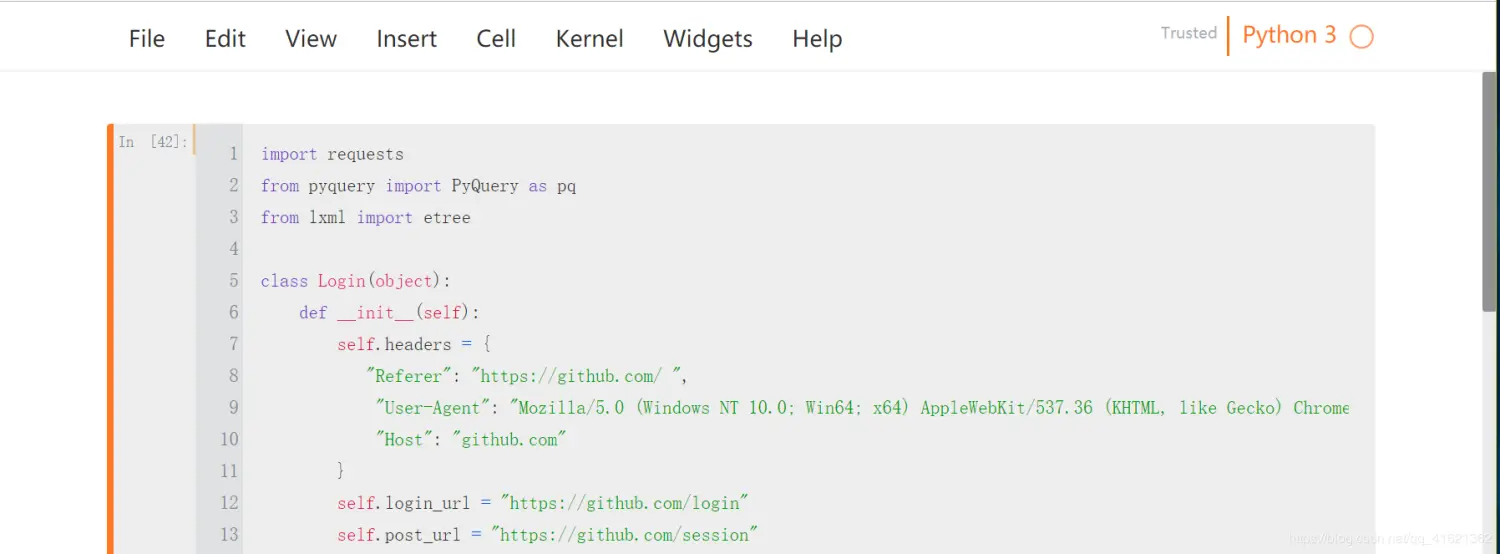Viewport: 1500px width, 554px height.
Task: Click line number 1 in gutter
Action: point(233,154)
